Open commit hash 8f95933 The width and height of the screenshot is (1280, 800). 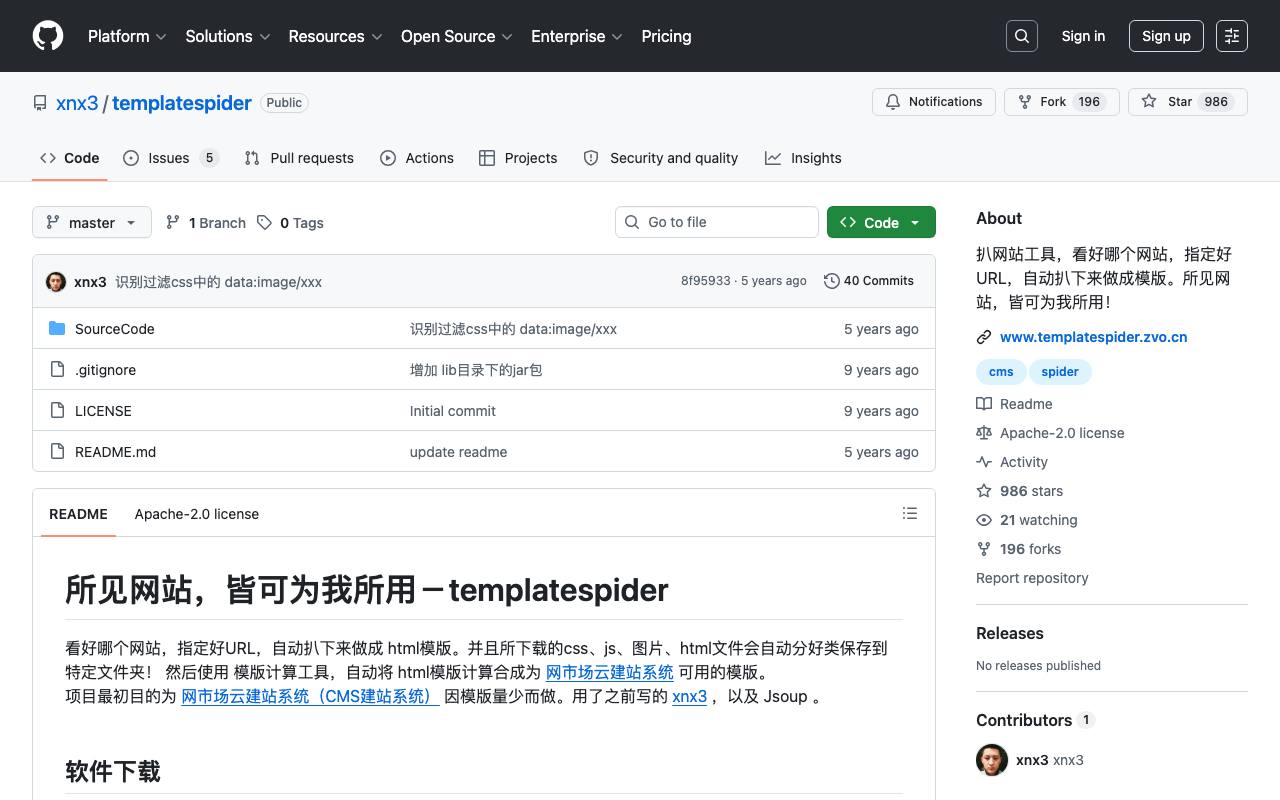point(706,281)
